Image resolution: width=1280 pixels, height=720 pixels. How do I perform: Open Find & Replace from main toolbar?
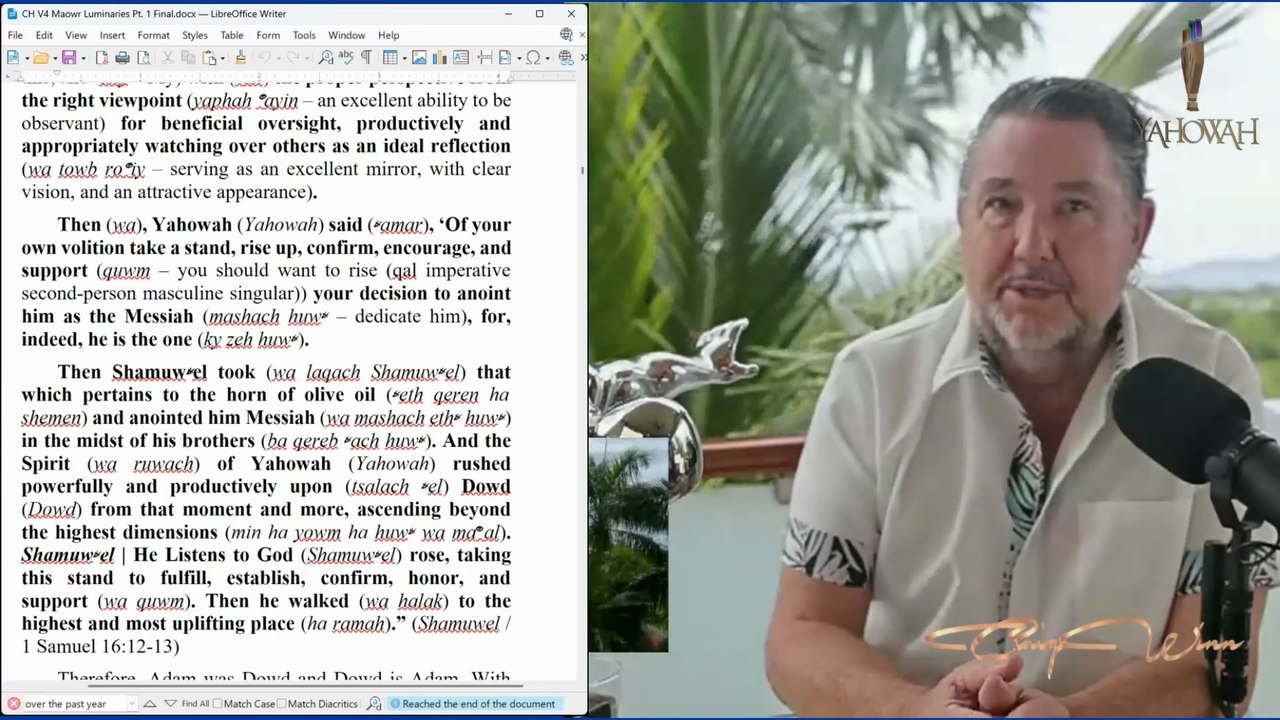(x=326, y=58)
